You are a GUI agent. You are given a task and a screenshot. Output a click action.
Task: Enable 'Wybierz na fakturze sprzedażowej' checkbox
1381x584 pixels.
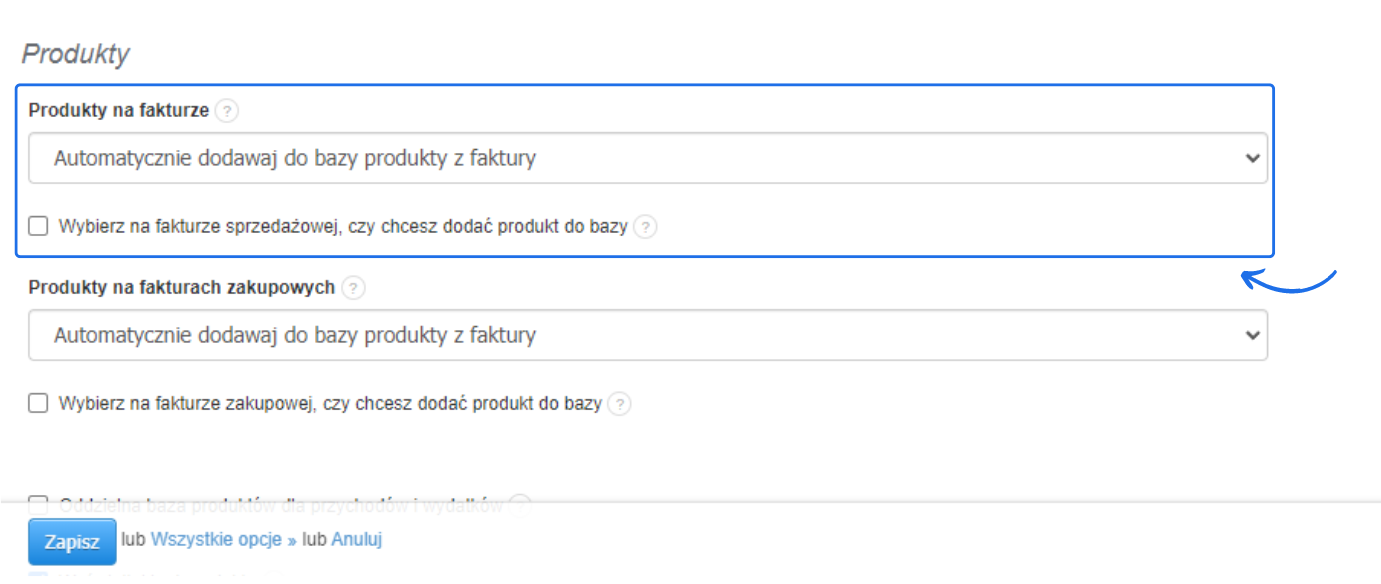(38, 226)
